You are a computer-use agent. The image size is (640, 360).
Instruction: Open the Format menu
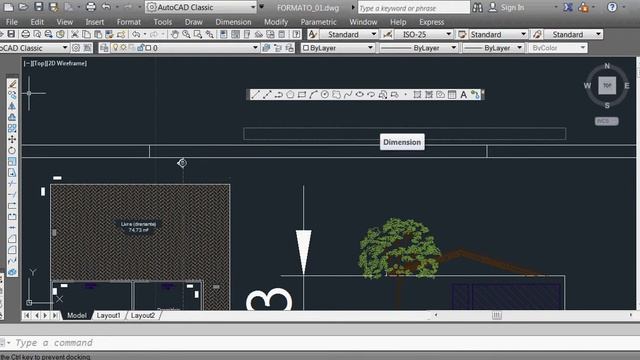[x=129, y=22]
